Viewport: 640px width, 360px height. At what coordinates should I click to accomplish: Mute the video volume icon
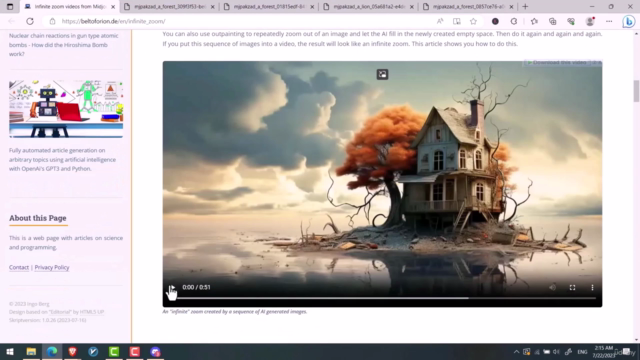click(552, 287)
